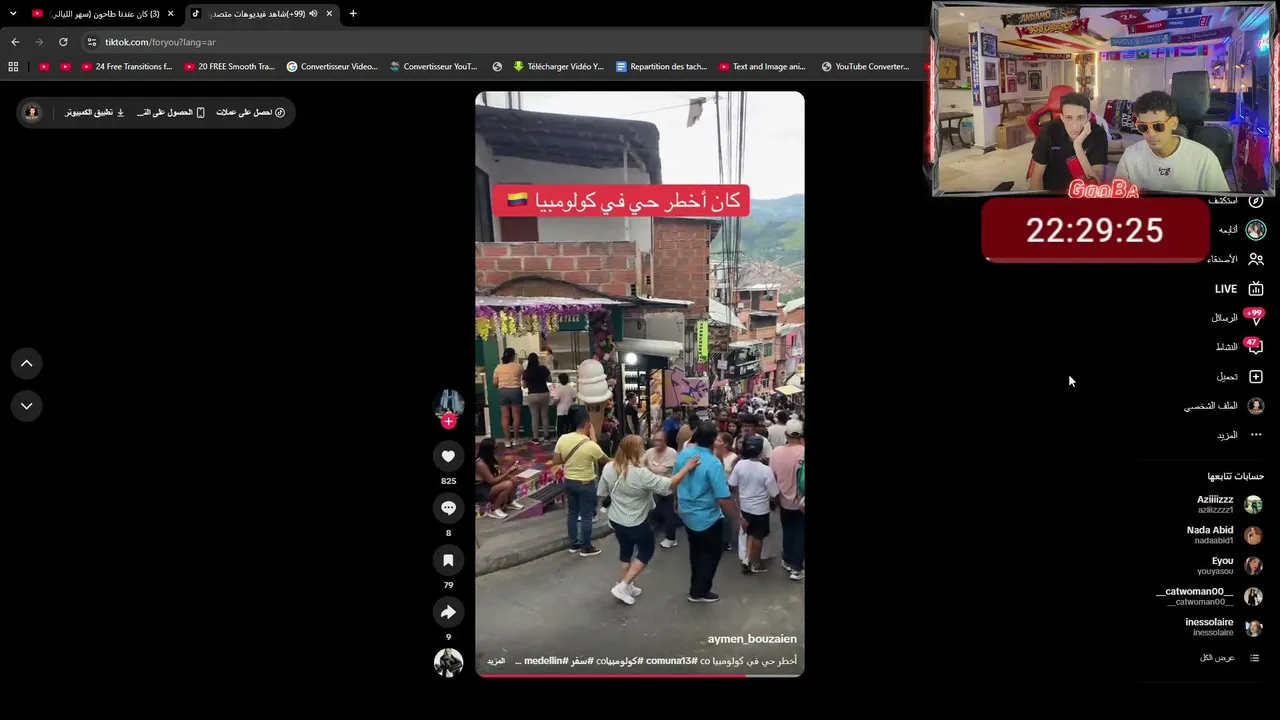Viewport: 1280px width, 720px height.
Task: Click the creator name aymen_bouzaien
Action: pos(752,639)
